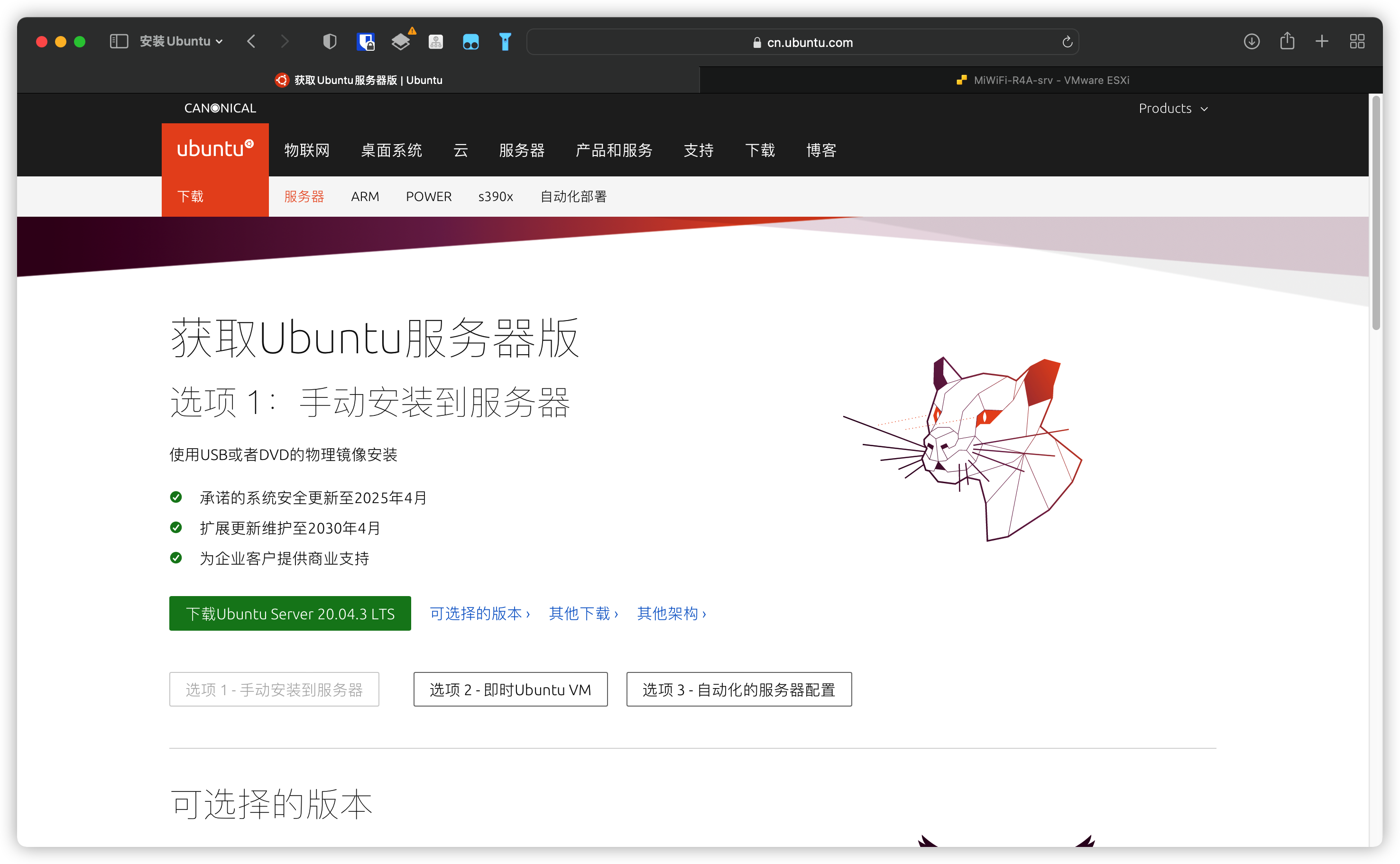Click the Ubuntu favicon on the active tab

[281, 80]
